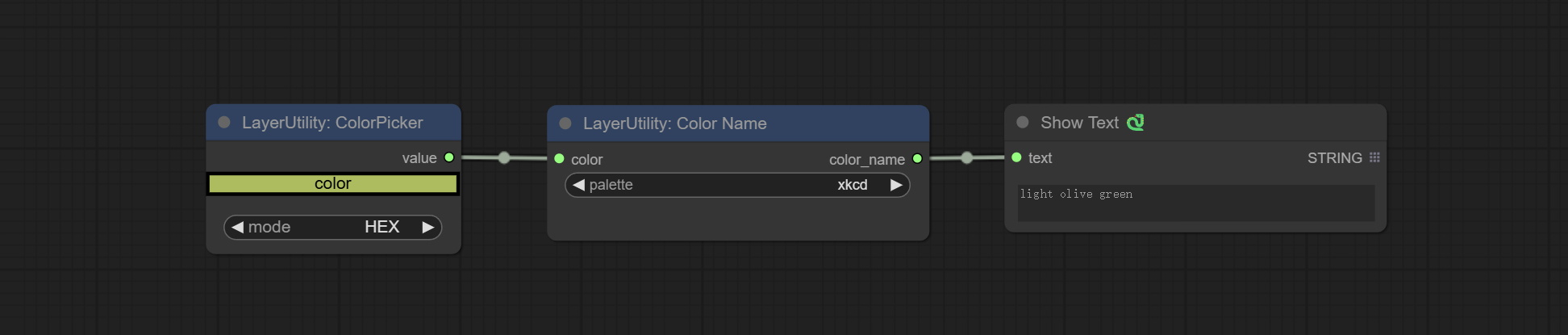This screenshot has width=1568, height=335.
Task: Open the olive green color swatch
Action: click(x=333, y=184)
